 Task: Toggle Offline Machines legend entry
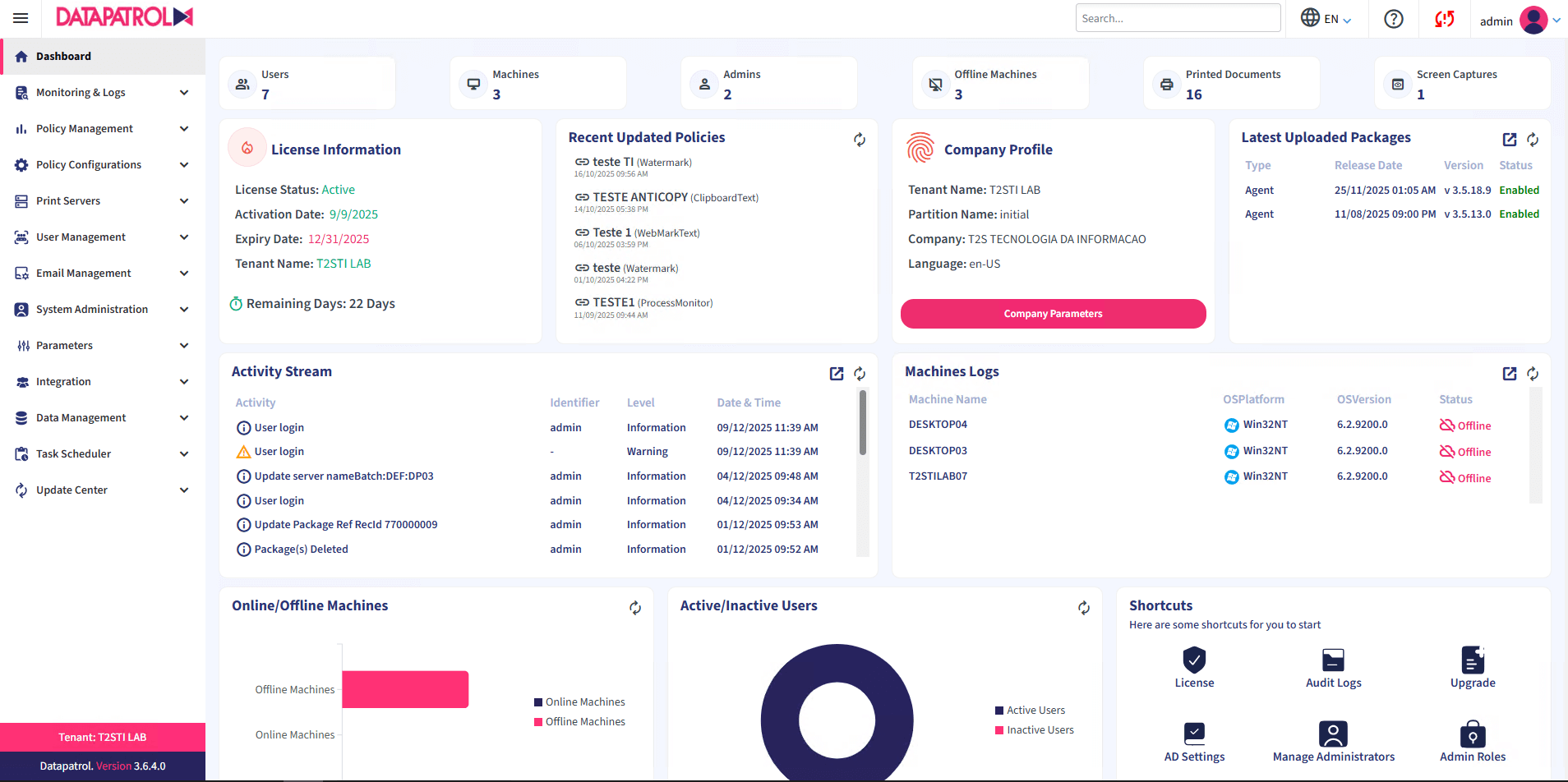579,722
